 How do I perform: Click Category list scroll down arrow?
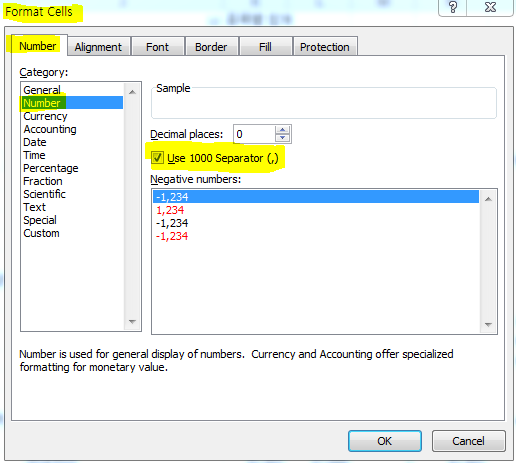[x=132, y=322]
